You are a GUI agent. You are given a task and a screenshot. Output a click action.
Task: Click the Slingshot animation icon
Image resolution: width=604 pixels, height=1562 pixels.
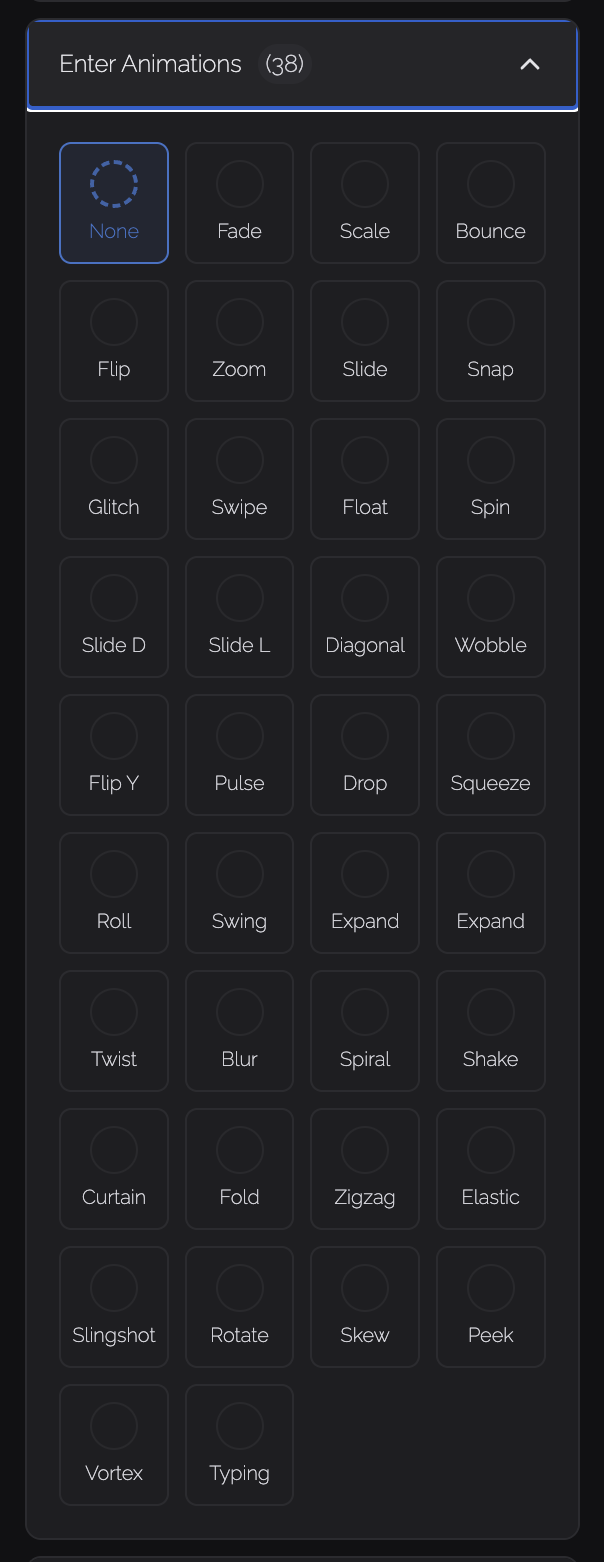coord(114,1288)
